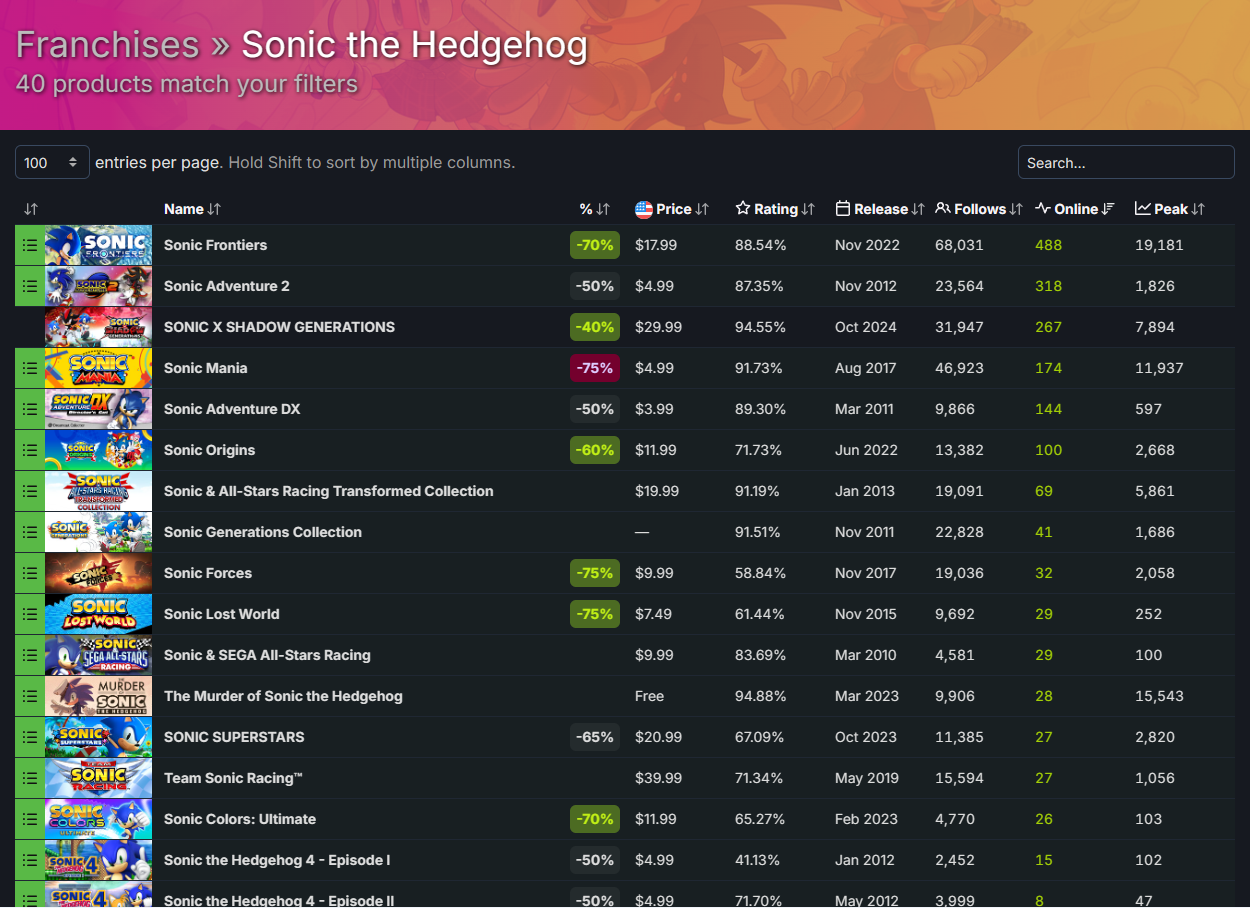Click the list icon beside SONIC SUPERSTARS

tap(30, 737)
